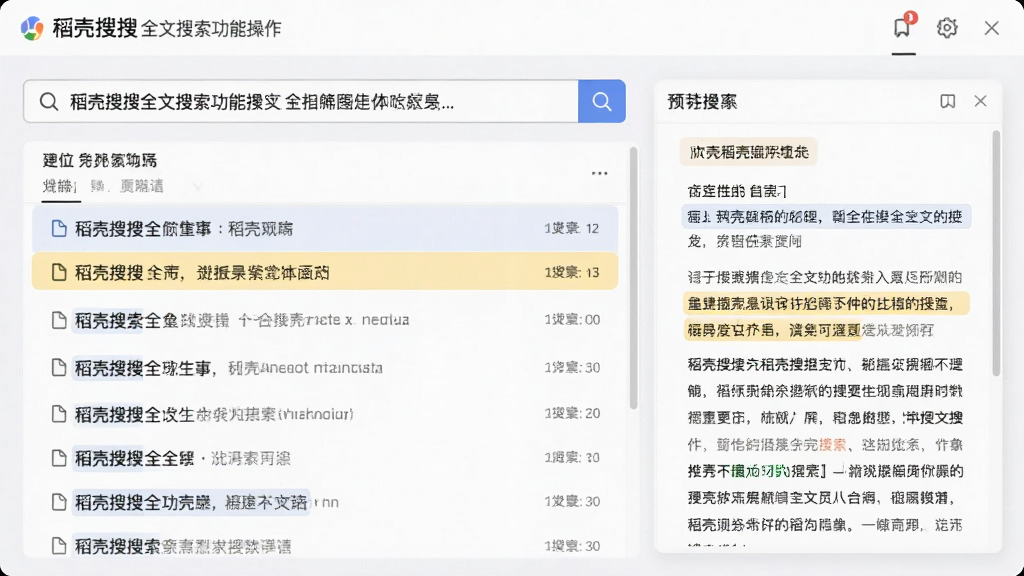Screen dimensions: 1024x576
Task: Click the yellow highlighted passage in preview
Action: [x=826, y=317]
